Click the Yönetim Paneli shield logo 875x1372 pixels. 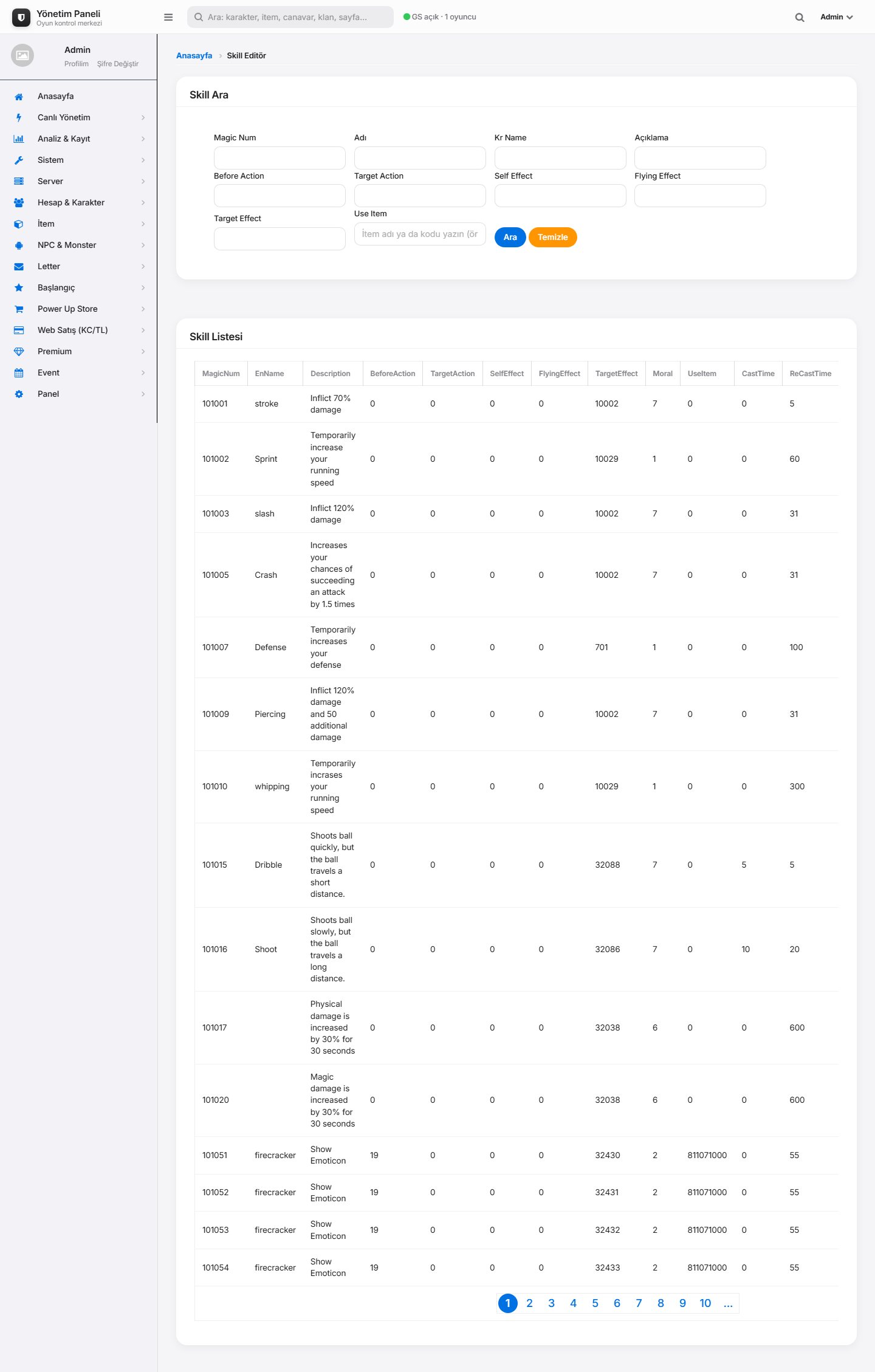click(21, 18)
